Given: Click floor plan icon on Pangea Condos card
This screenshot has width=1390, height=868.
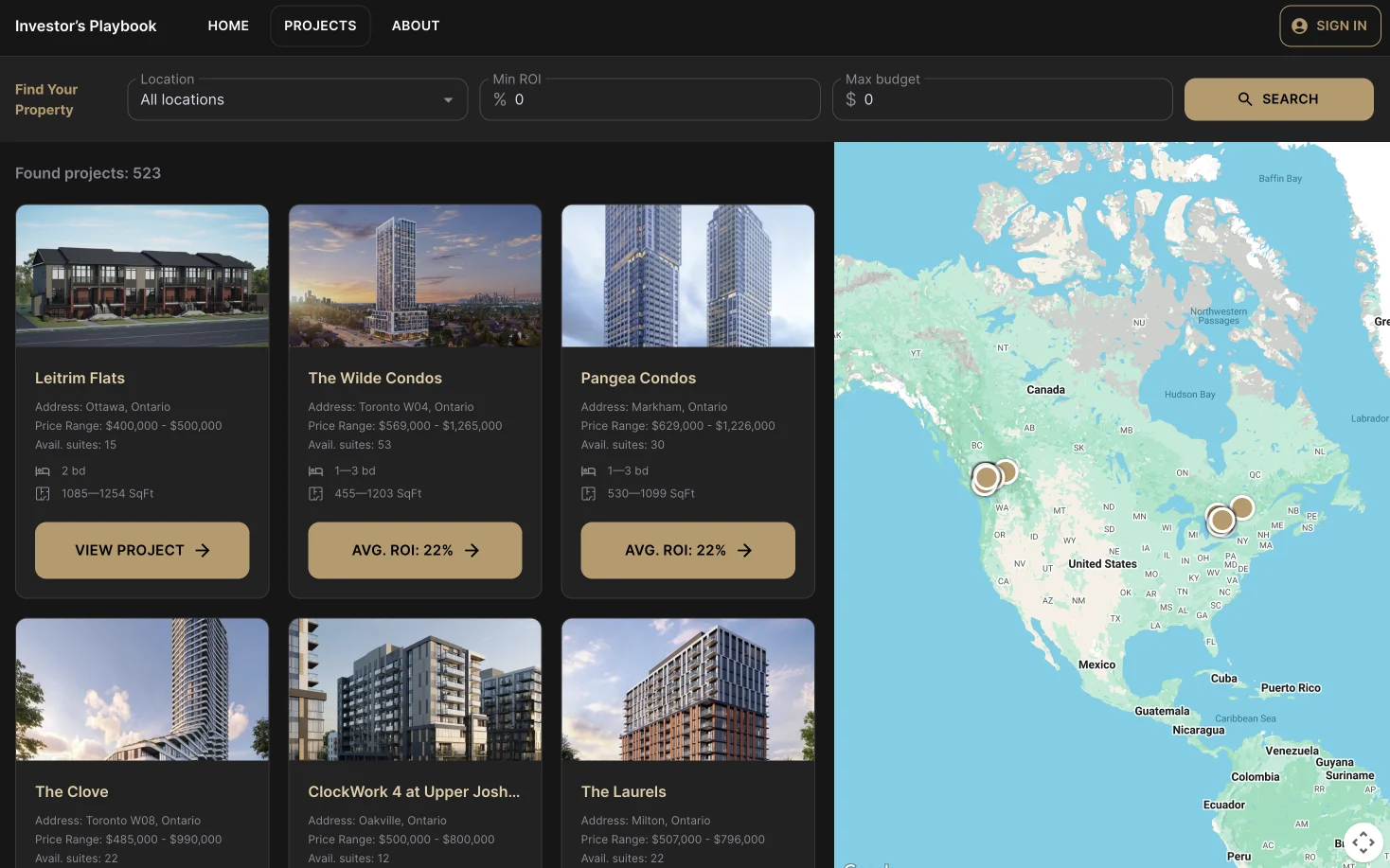Looking at the screenshot, I should [x=588, y=493].
